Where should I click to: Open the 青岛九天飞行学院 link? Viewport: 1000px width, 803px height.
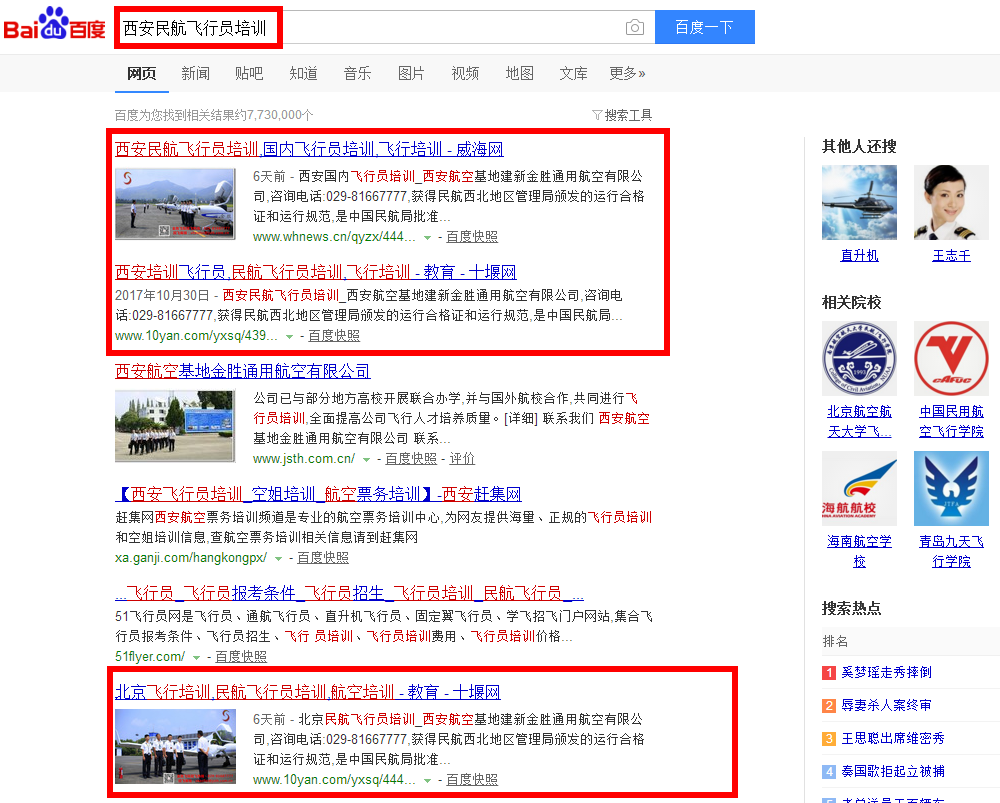(x=951, y=552)
